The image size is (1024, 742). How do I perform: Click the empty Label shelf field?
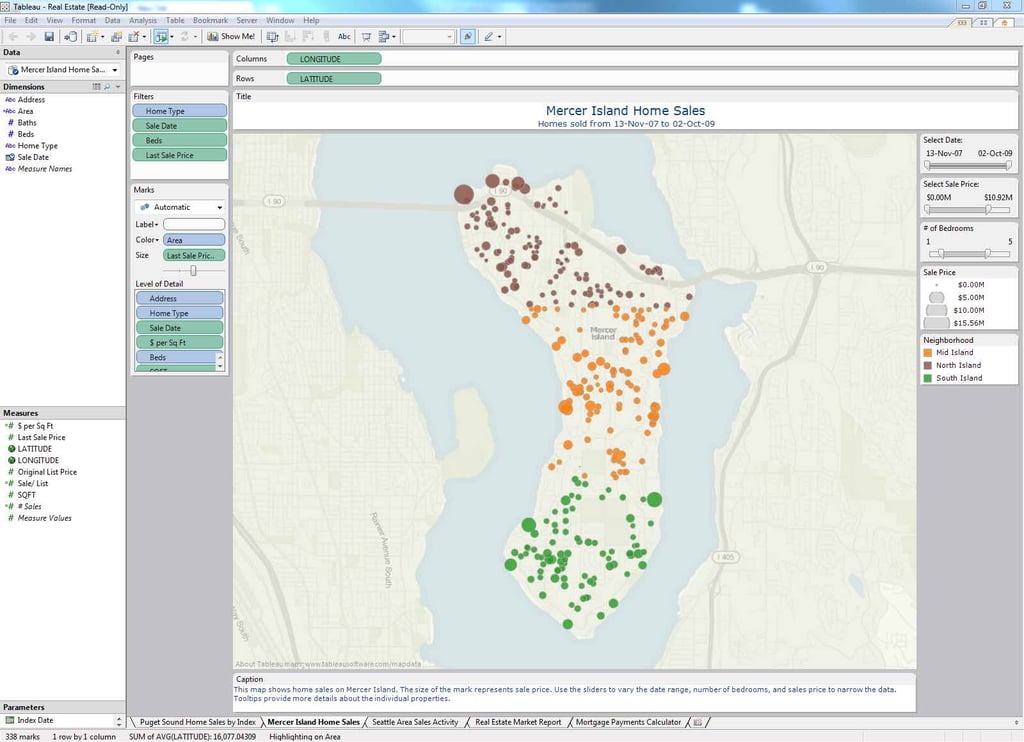pyautogui.click(x=194, y=224)
